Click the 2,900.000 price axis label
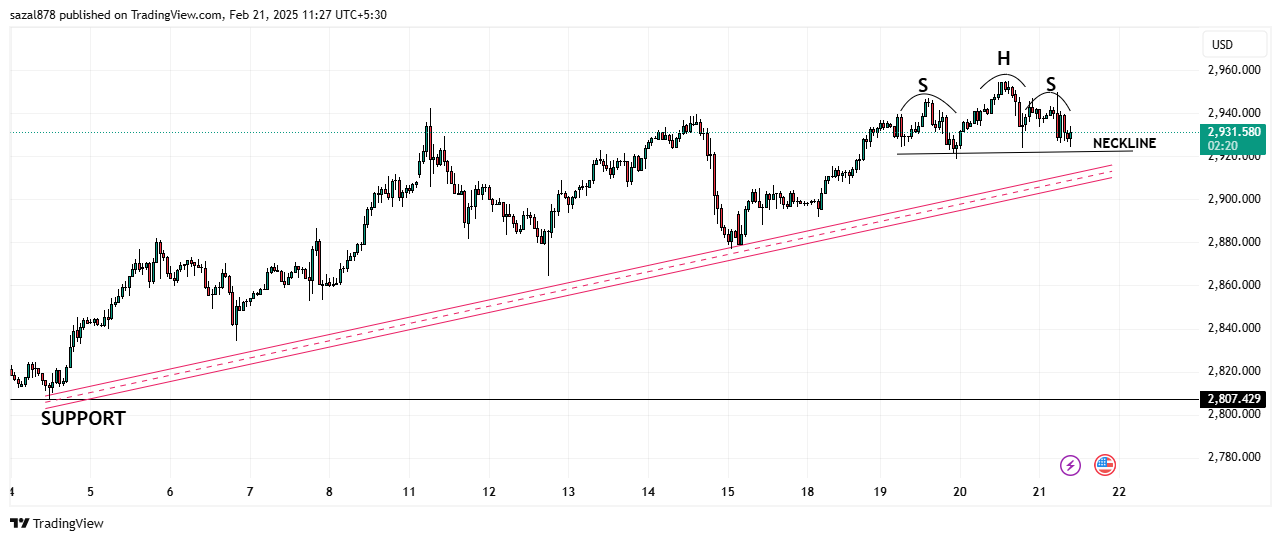Image resolution: width=1281 pixels, height=541 pixels. click(x=1234, y=200)
